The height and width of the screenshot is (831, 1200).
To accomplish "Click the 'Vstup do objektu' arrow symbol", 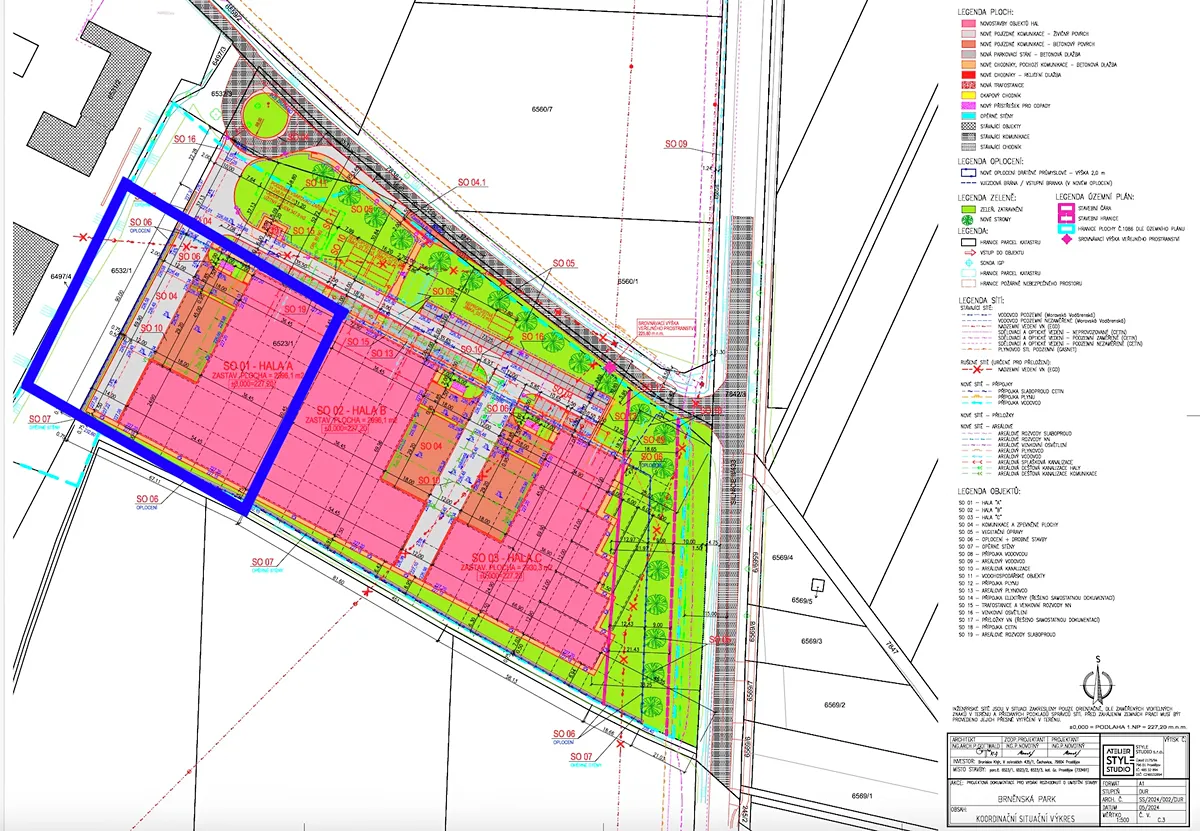I will pos(968,252).
